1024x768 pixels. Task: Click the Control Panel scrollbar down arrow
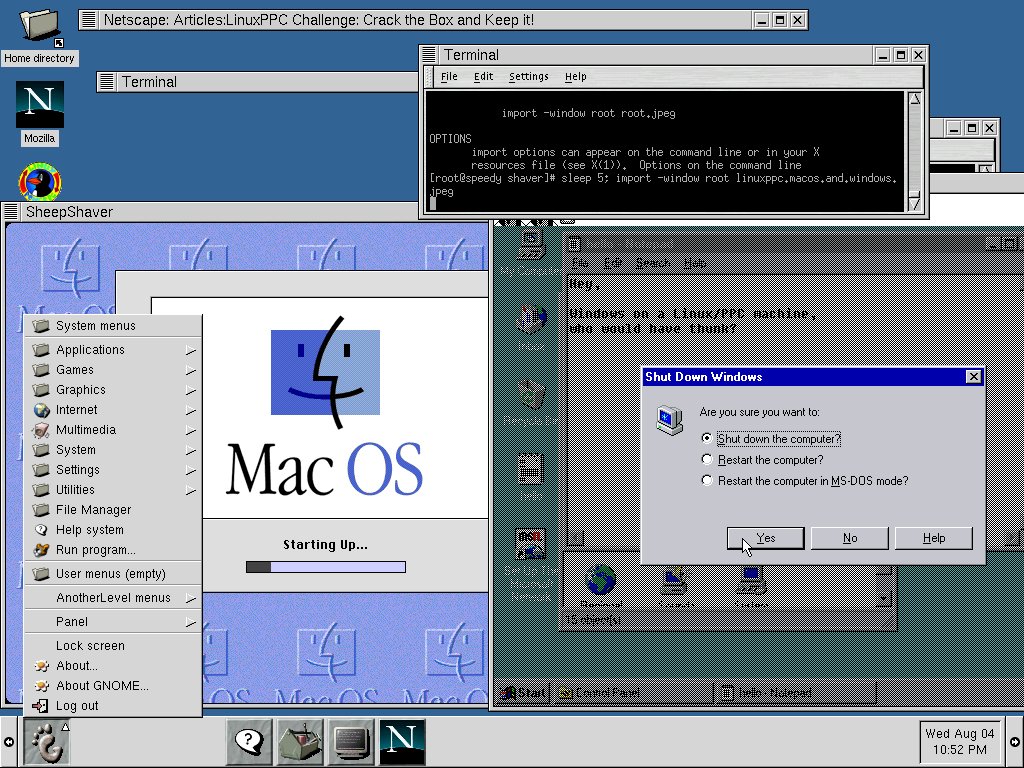point(883,598)
